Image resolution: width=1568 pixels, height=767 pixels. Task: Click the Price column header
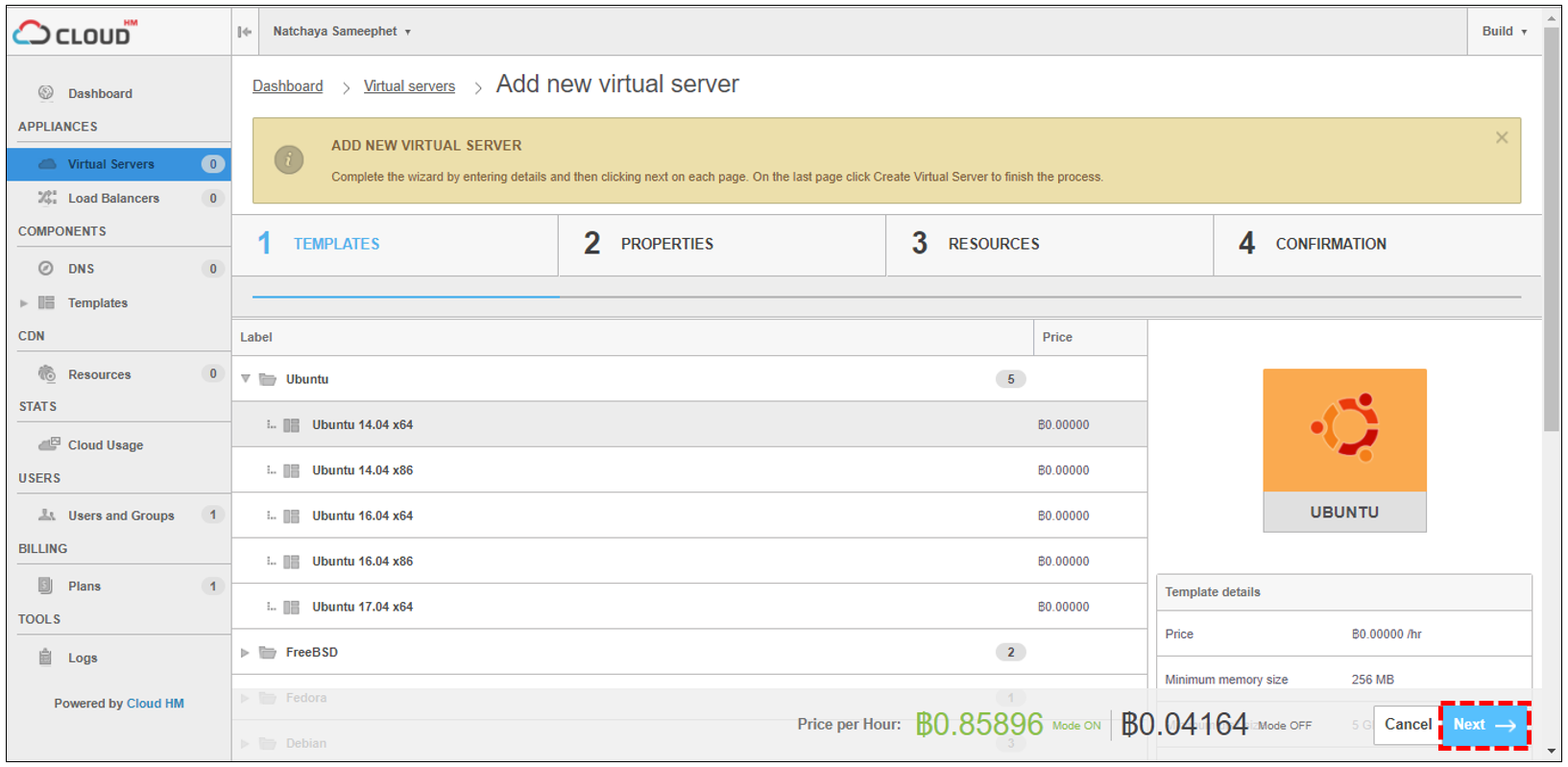1091,338
